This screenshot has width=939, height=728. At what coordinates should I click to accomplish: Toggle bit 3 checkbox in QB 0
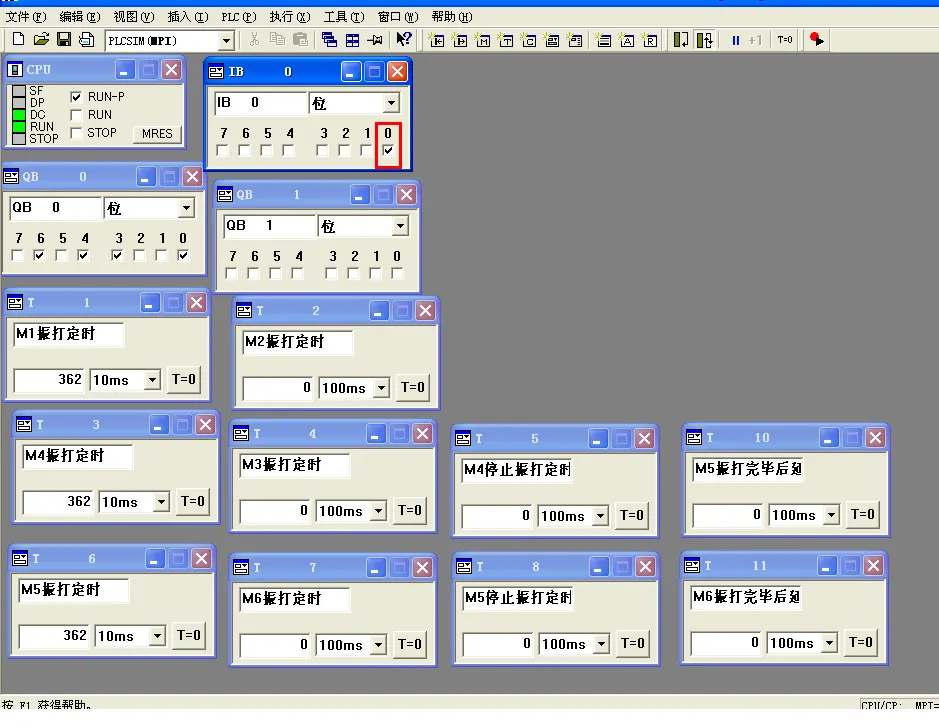pyautogui.click(x=117, y=256)
